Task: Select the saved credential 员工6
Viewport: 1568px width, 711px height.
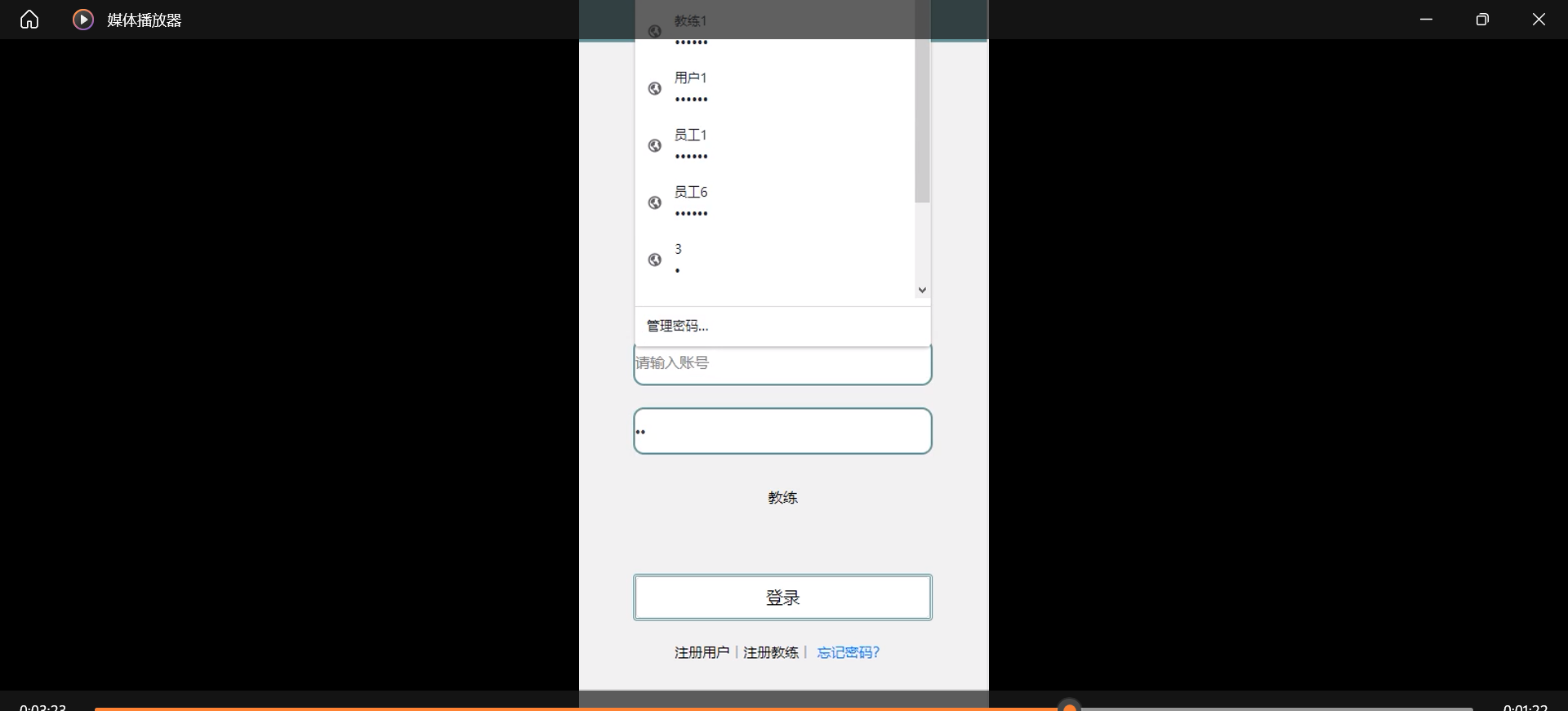Action: point(775,202)
